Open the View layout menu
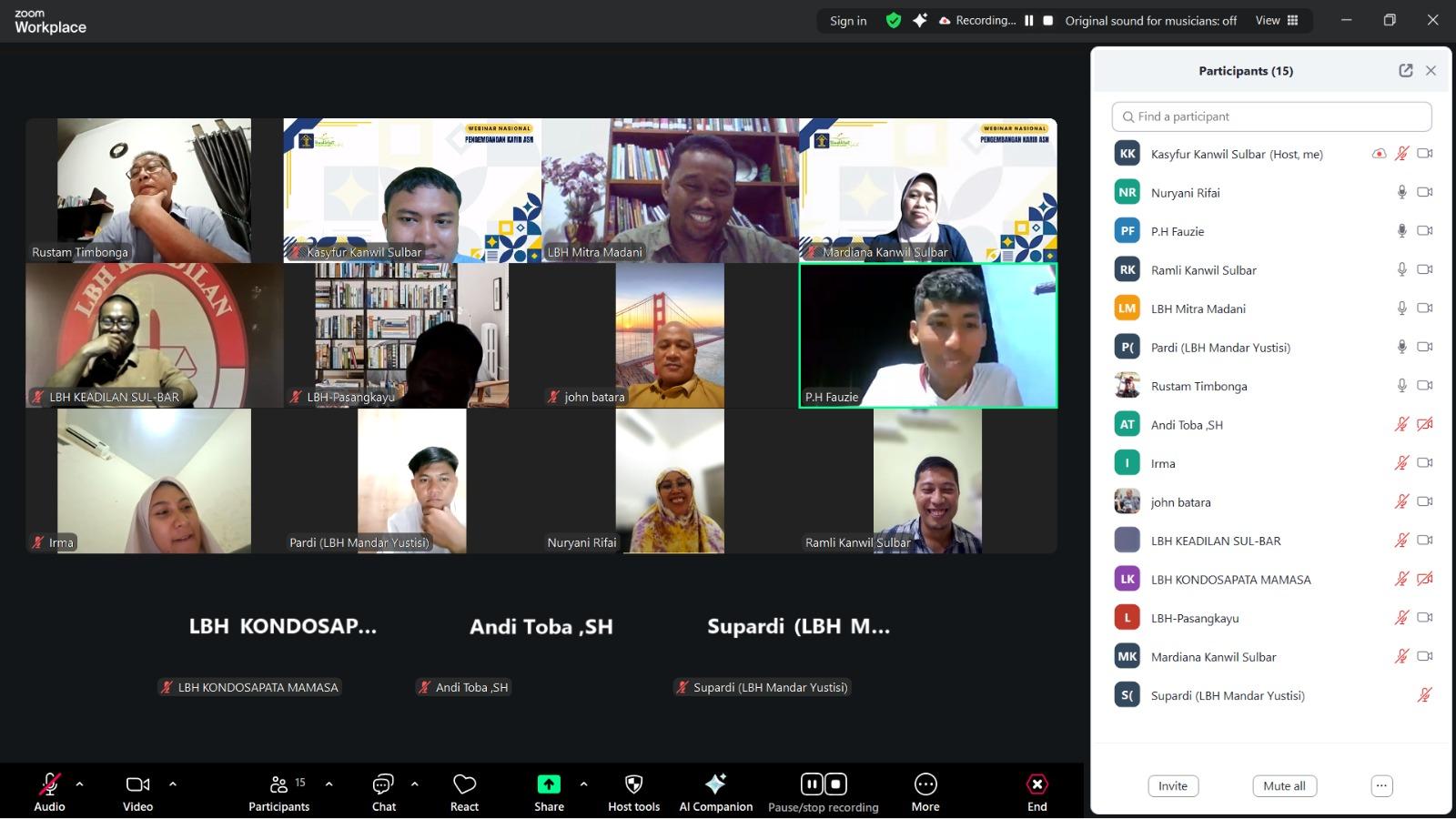Viewport: 1456px width, 819px height. click(1276, 21)
